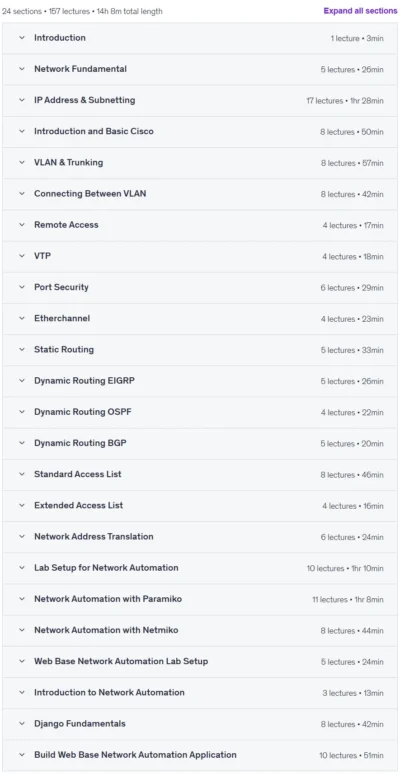Click Port Security section heading
400x774 pixels.
point(61,287)
